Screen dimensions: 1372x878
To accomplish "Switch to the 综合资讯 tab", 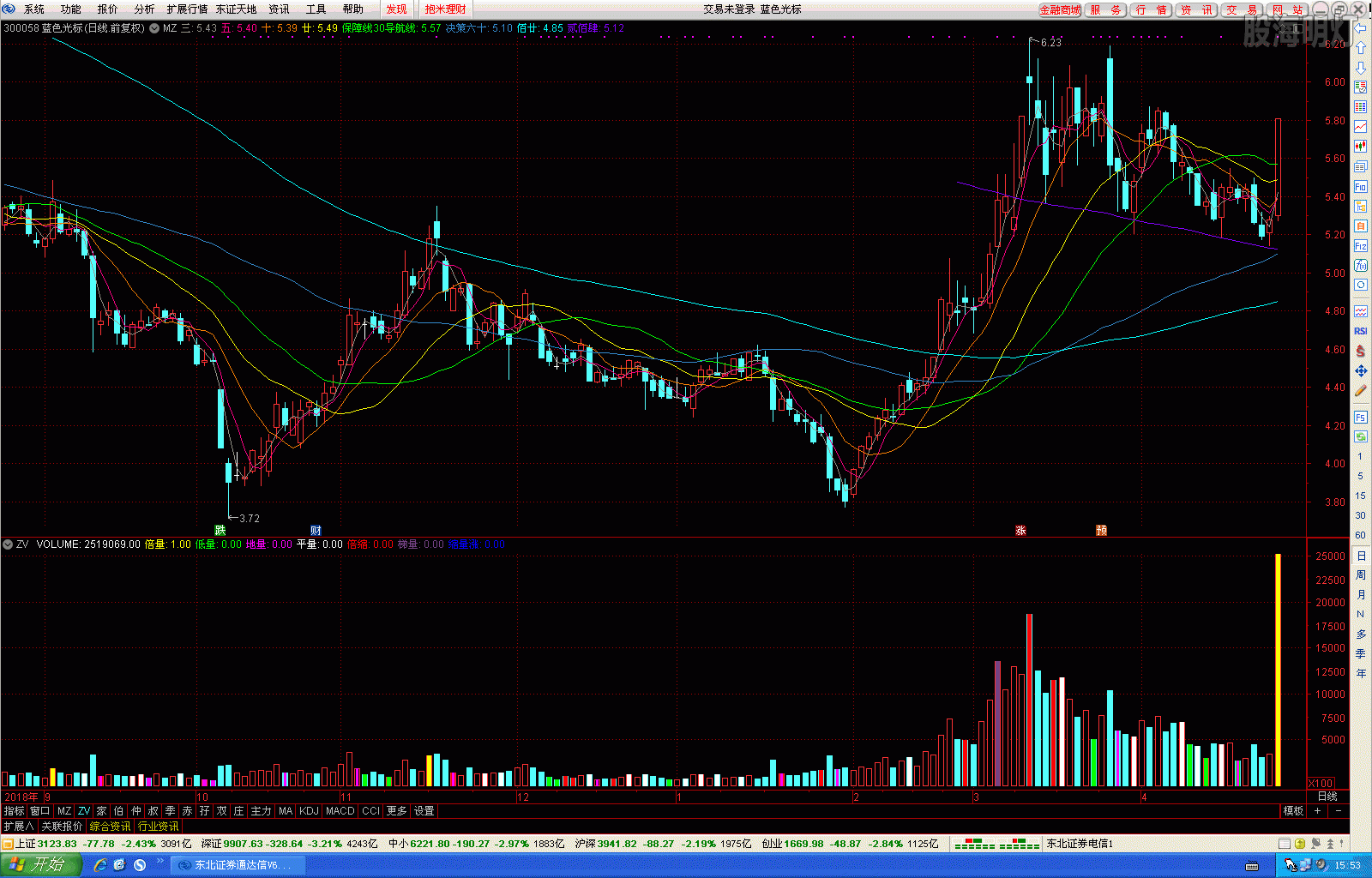I will 111,827.
